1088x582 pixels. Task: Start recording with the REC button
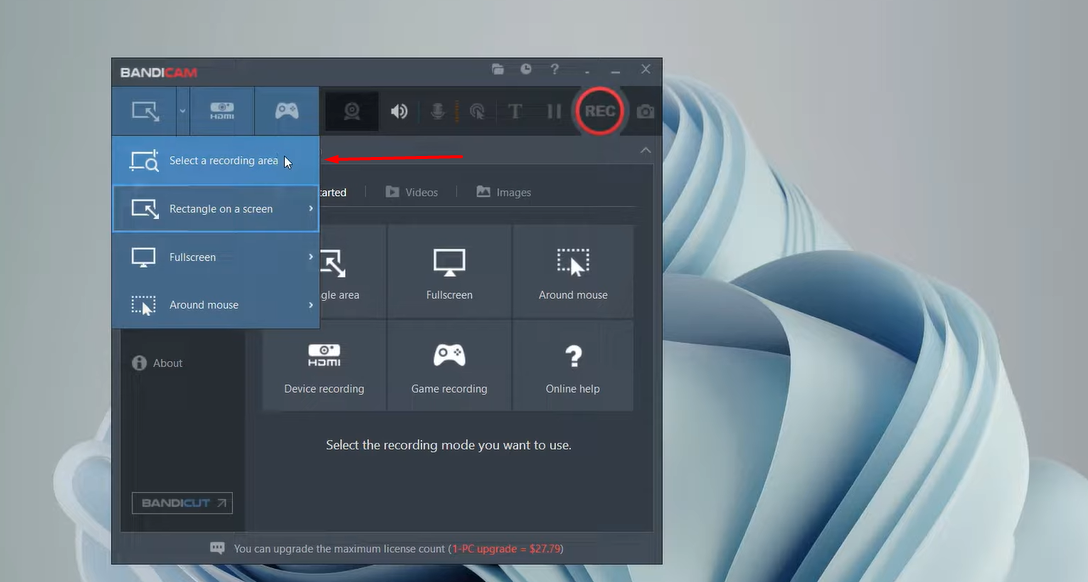[x=600, y=111]
